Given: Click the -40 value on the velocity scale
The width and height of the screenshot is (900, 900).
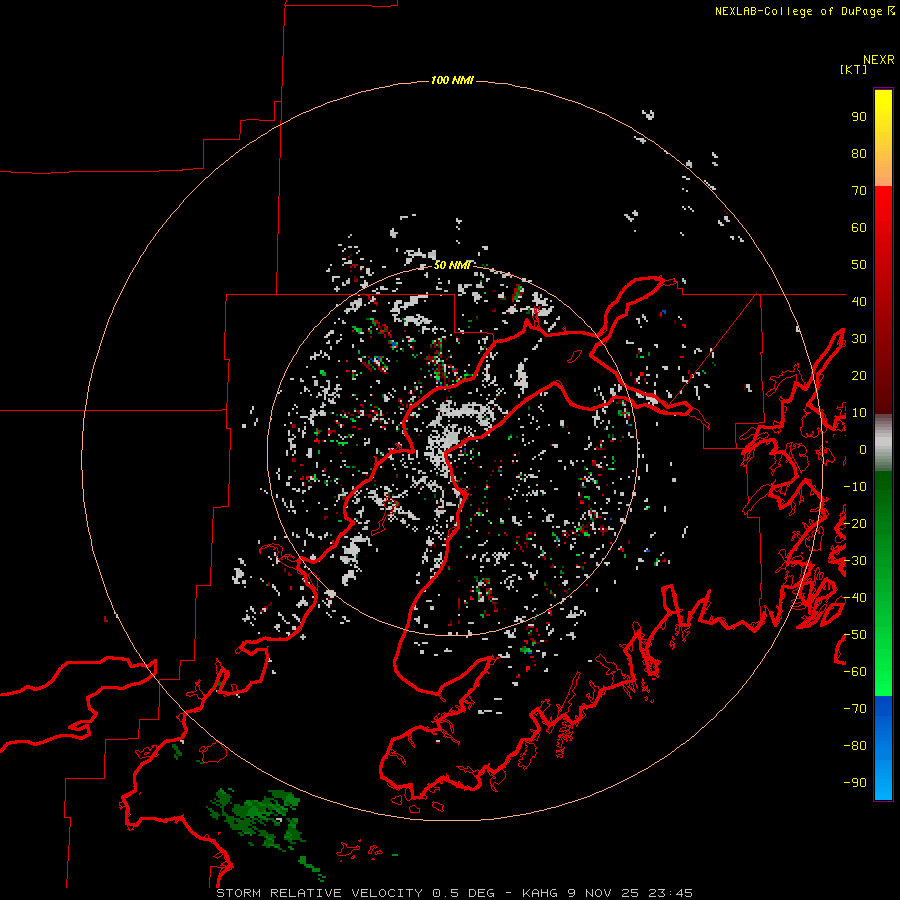Looking at the screenshot, I should [855, 598].
